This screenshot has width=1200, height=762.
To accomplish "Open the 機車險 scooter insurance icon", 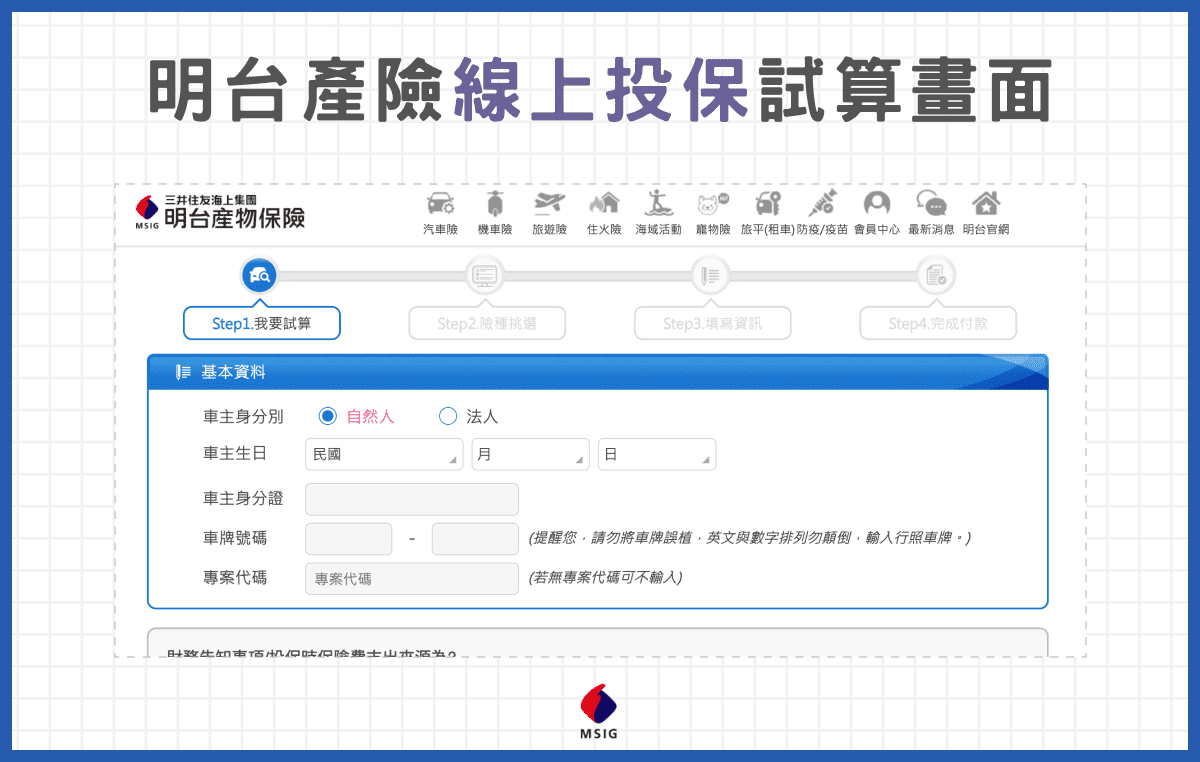I will click(494, 204).
